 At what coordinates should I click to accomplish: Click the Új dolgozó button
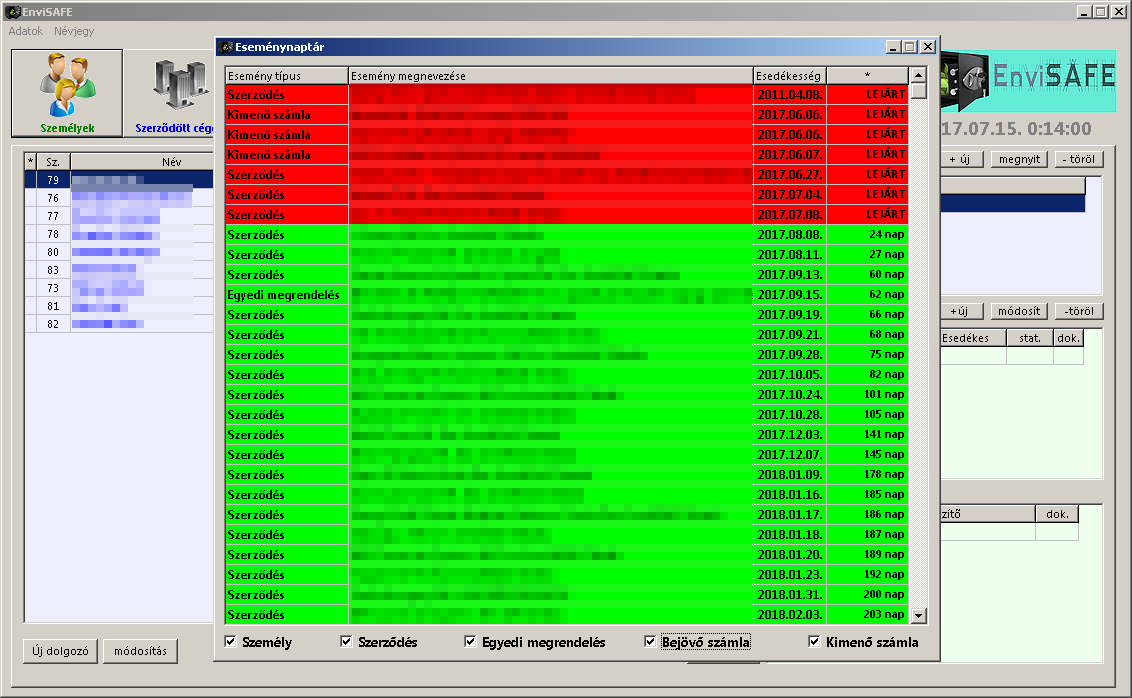pyautogui.click(x=61, y=651)
